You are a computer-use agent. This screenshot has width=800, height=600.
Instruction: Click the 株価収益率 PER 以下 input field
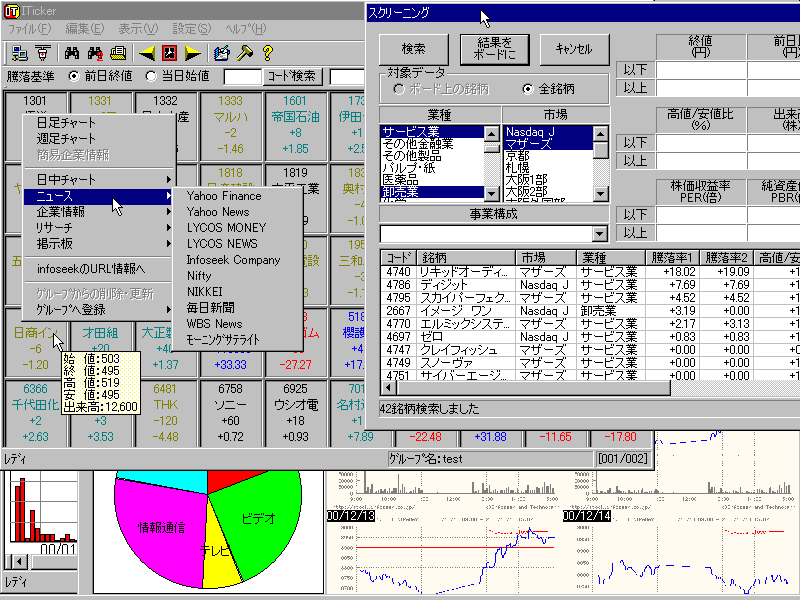(702, 214)
